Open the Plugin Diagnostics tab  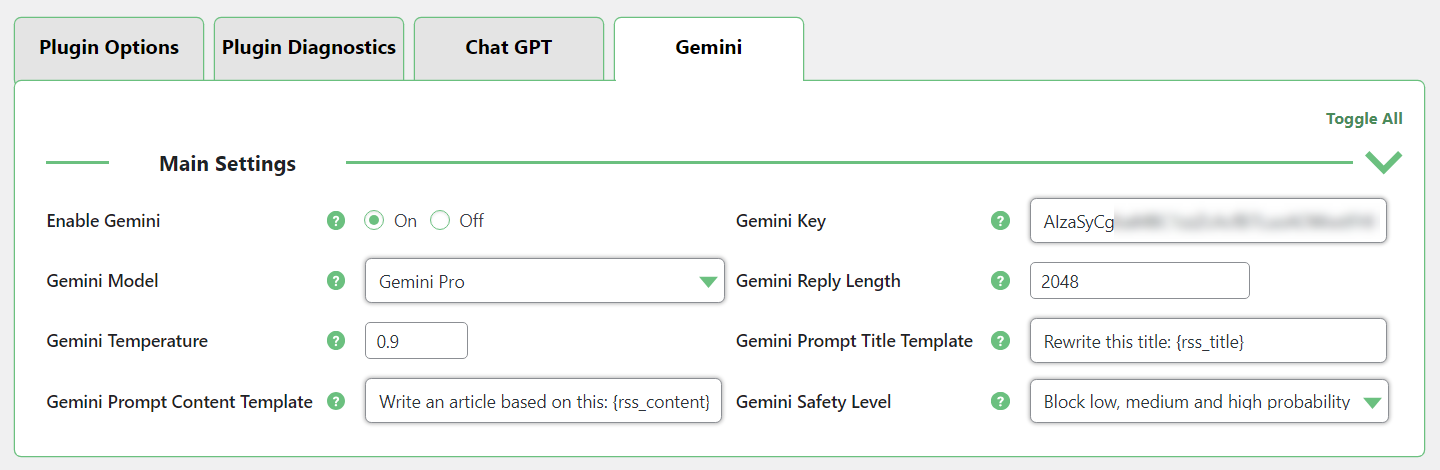coord(309,48)
